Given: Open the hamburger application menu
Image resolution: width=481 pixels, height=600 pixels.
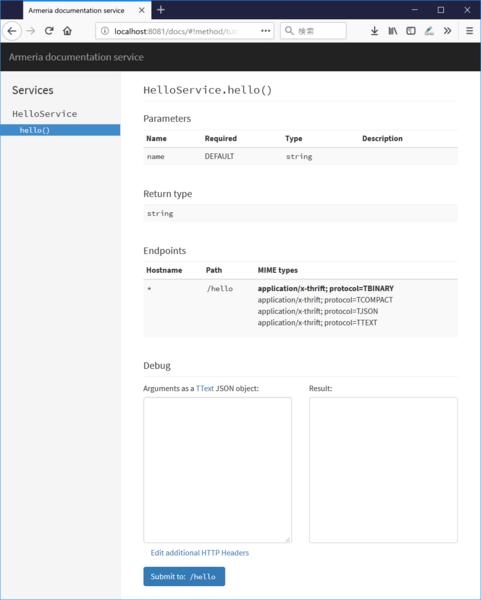Looking at the screenshot, I should [x=470, y=31].
